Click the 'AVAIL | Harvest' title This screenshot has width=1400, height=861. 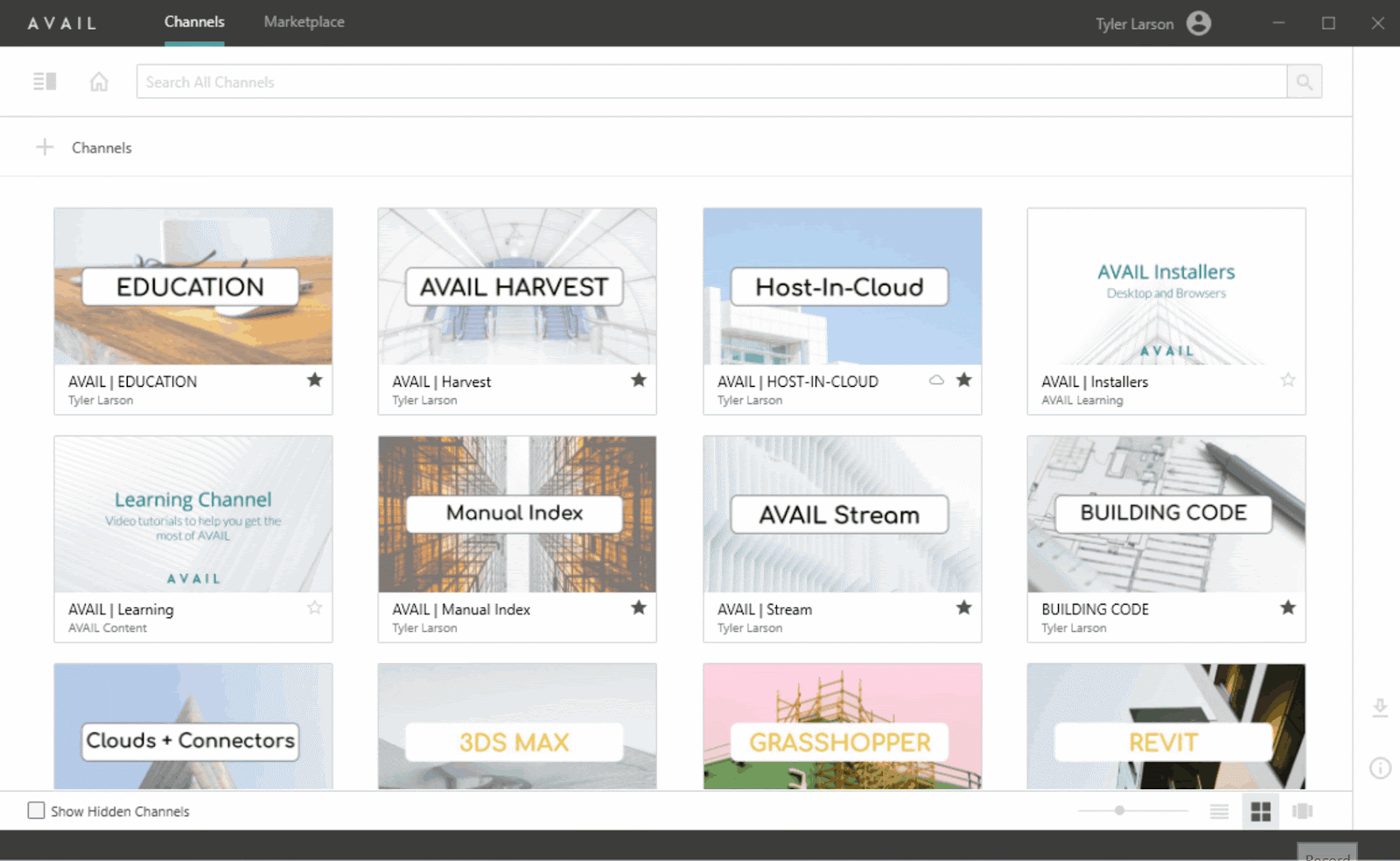pyautogui.click(x=442, y=381)
